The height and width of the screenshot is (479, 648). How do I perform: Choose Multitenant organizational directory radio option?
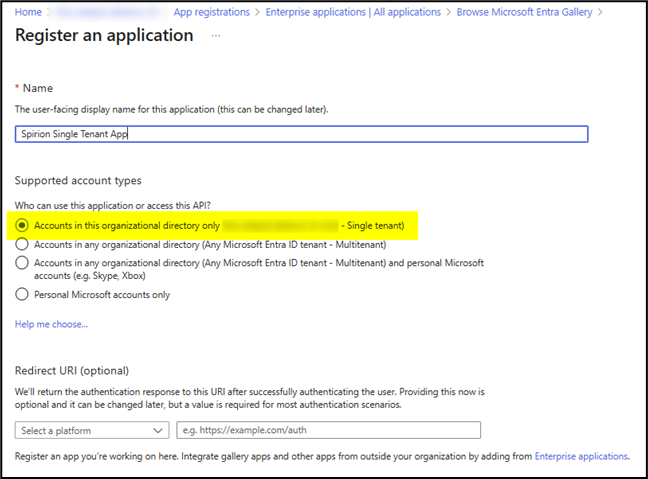click(x=23, y=244)
